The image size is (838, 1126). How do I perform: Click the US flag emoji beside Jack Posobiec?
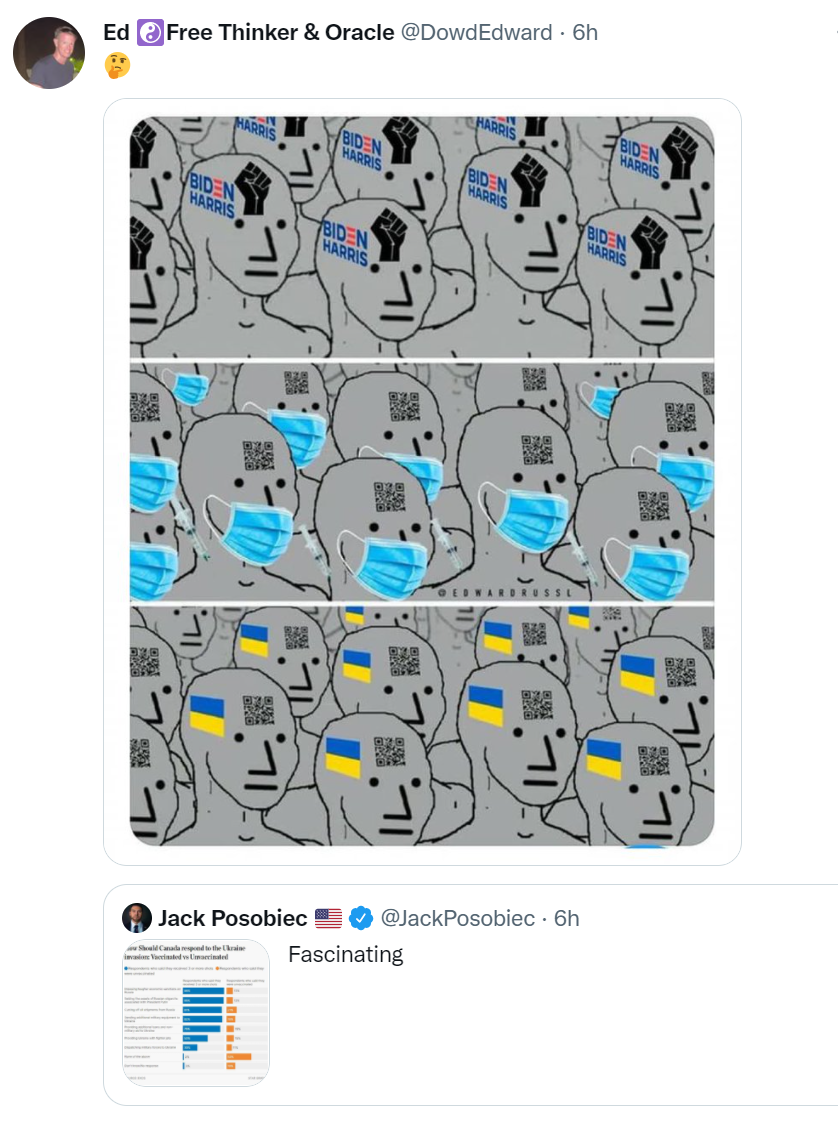(x=328, y=918)
